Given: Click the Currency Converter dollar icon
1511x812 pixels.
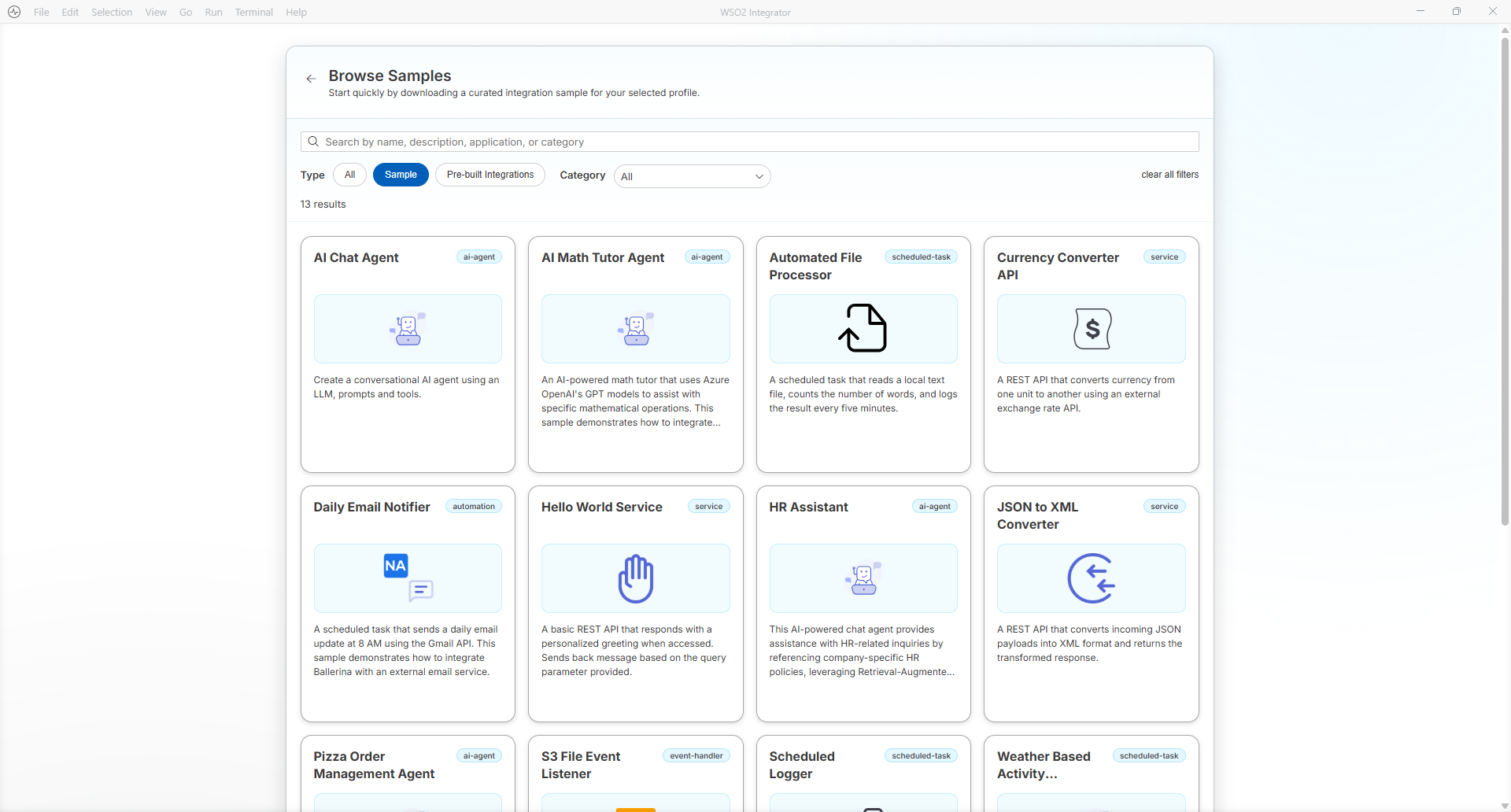Looking at the screenshot, I should [1092, 329].
